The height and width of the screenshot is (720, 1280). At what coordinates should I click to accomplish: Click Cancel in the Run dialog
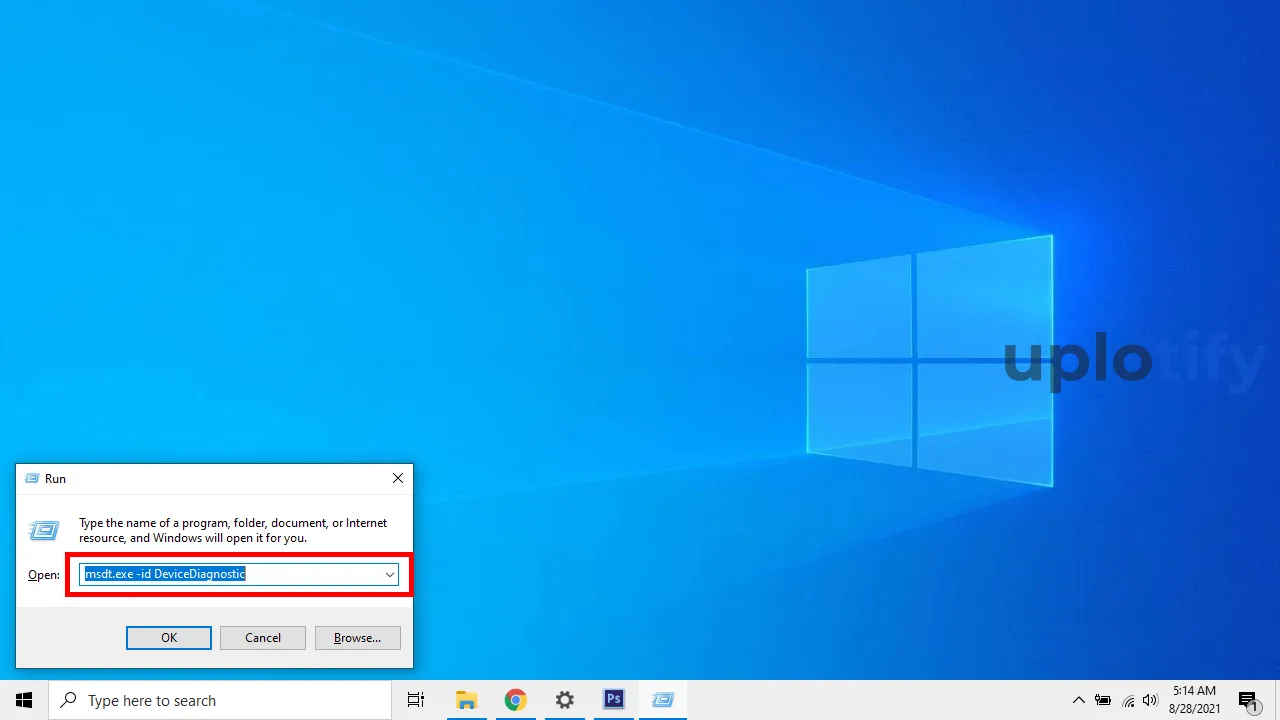point(263,638)
